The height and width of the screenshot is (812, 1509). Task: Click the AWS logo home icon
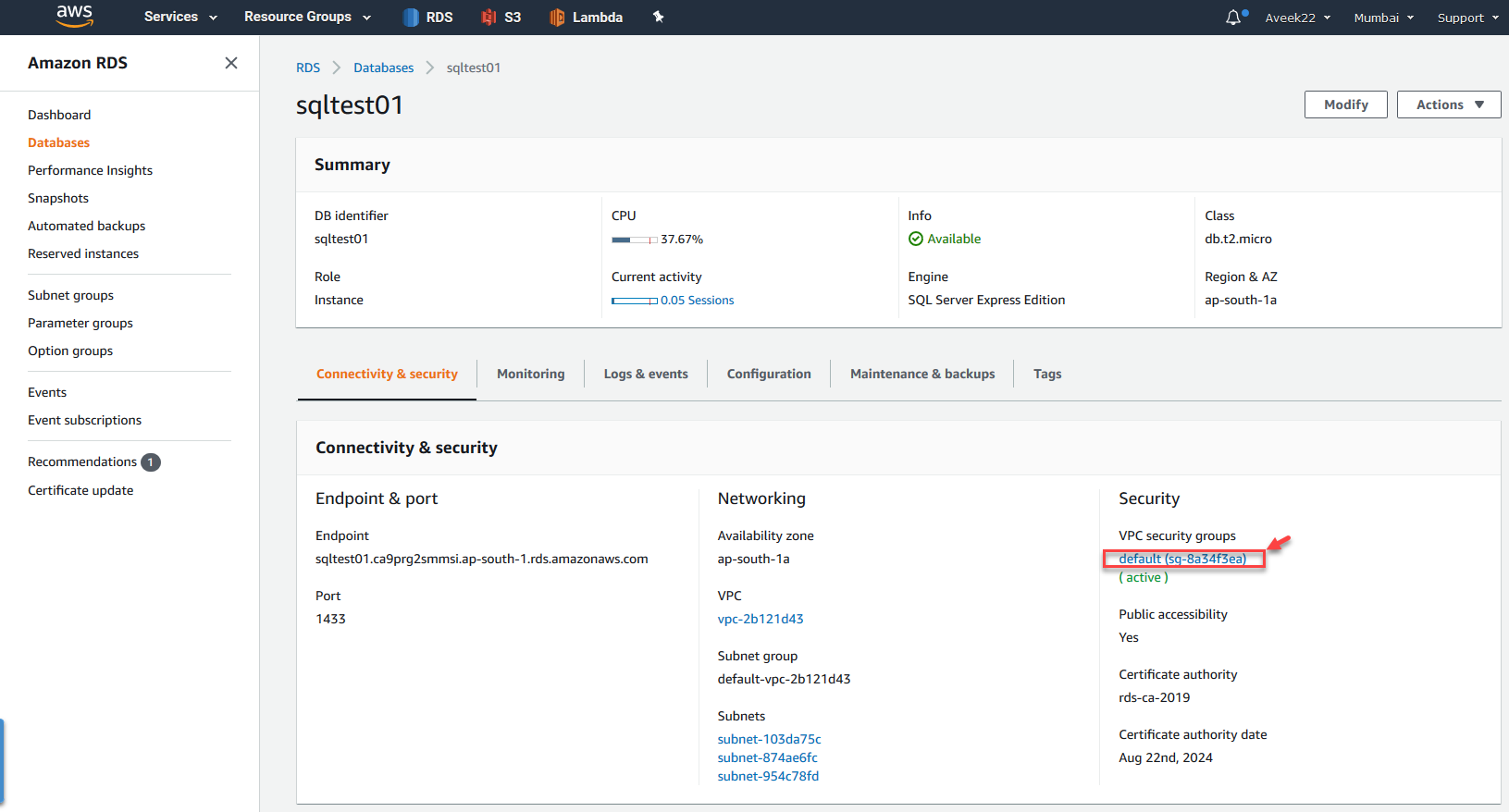click(x=74, y=16)
